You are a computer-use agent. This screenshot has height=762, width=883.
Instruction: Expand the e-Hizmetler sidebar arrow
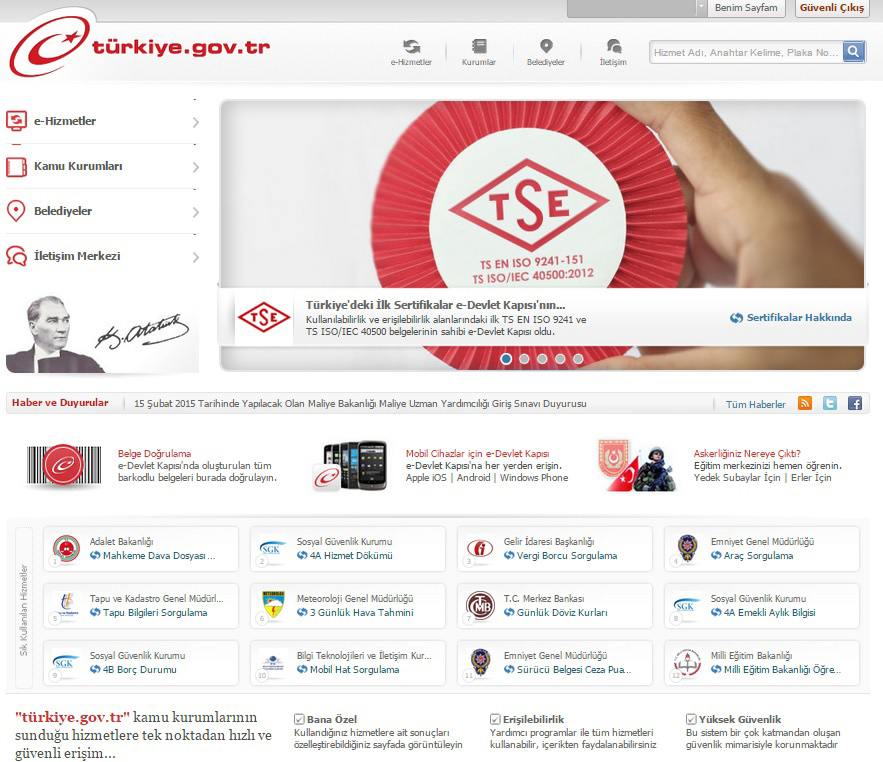click(x=195, y=122)
